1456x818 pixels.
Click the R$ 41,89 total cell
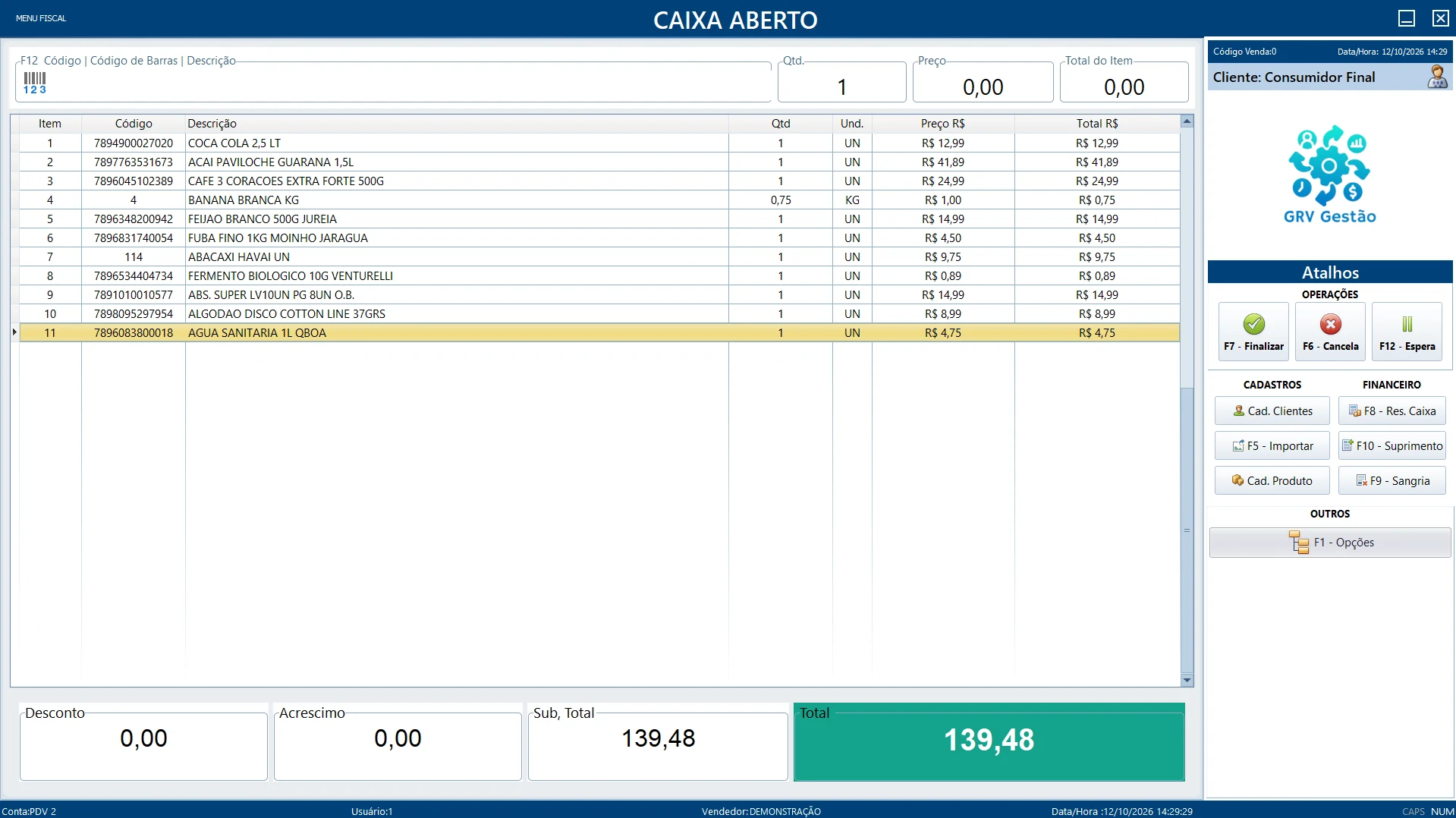coord(1097,162)
